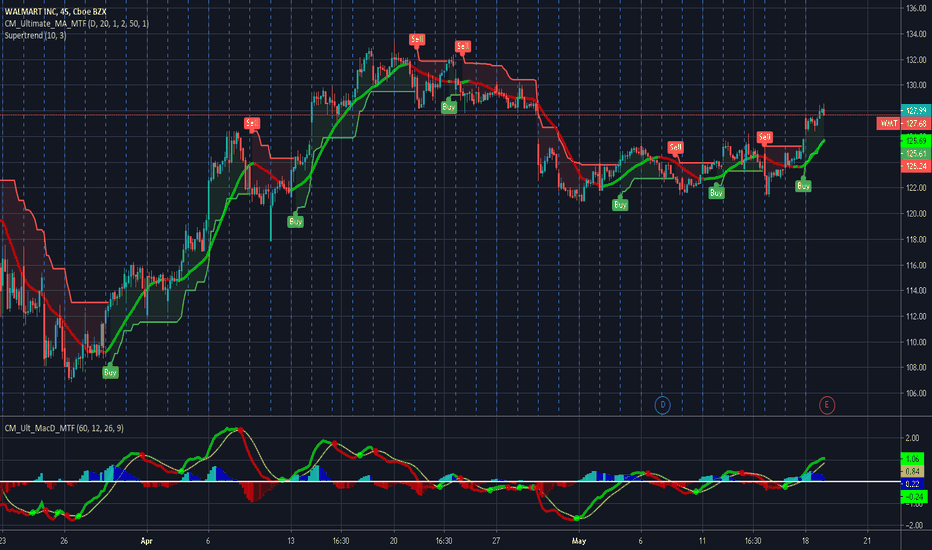Click the '26' date on time axis

64,540
